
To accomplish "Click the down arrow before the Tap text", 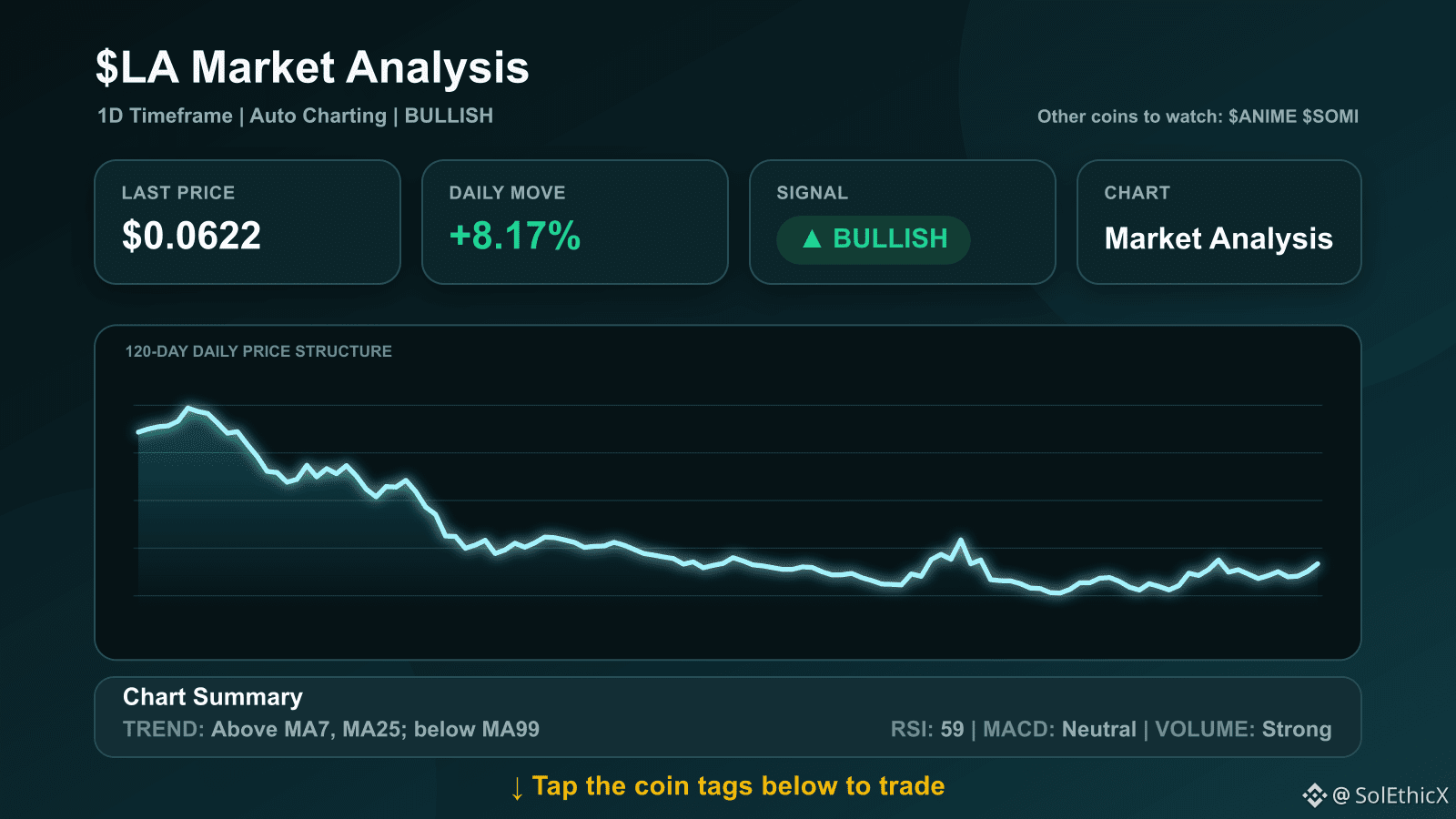I will (x=517, y=788).
